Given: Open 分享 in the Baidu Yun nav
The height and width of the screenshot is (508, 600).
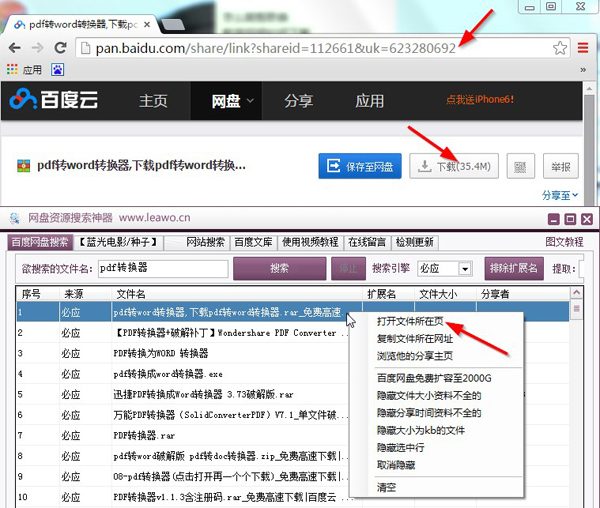Looking at the screenshot, I should [298, 101].
